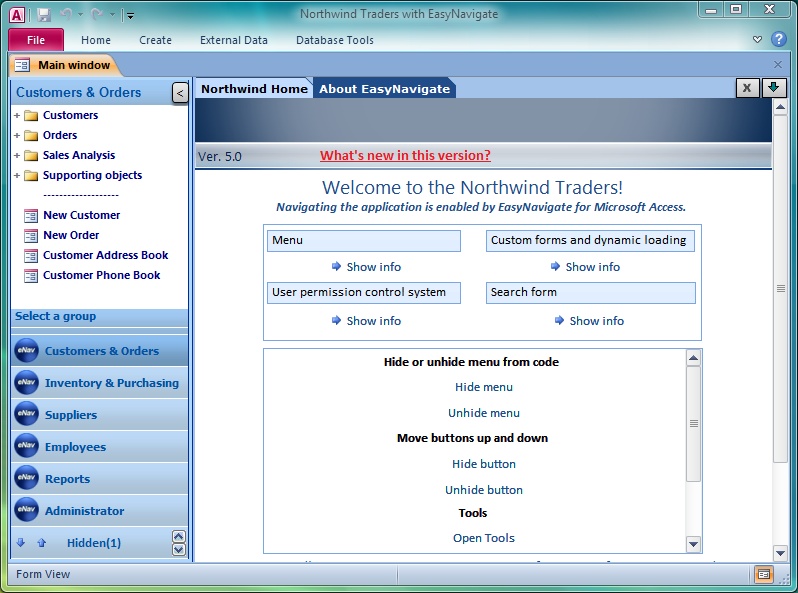Click the Undo icon in quick access toolbar

(x=66, y=14)
